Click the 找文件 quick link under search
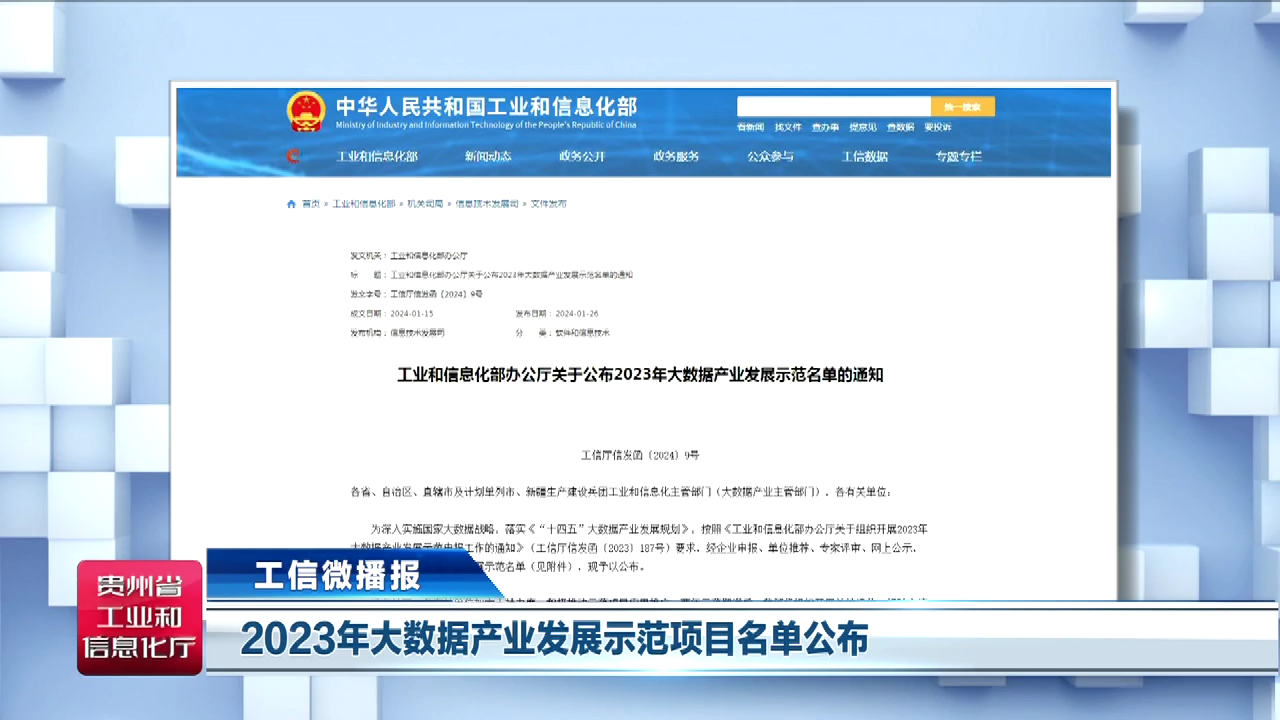1280x720 pixels. (x=788, y=128)
